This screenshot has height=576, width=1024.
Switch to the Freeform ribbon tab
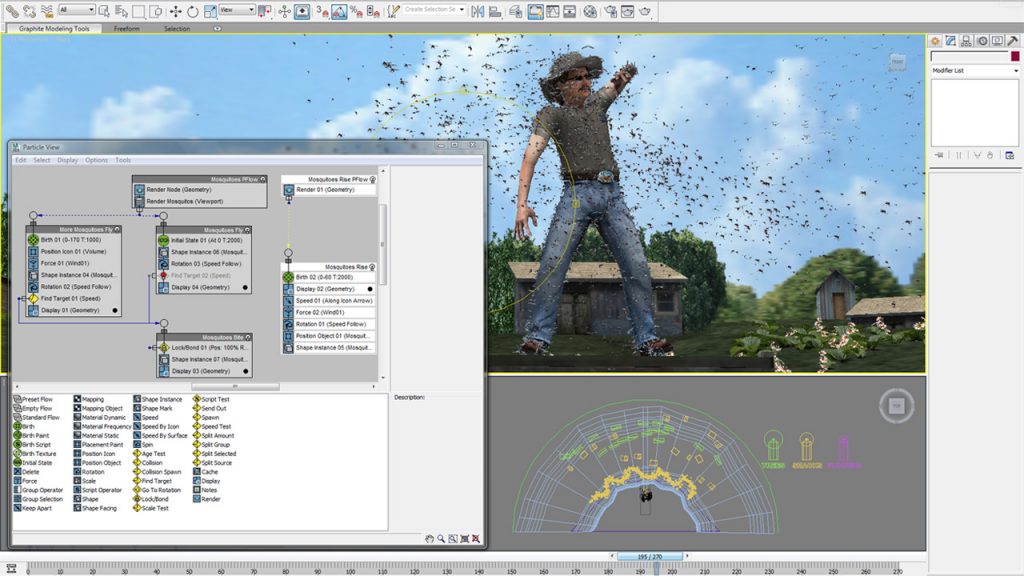[126, 29]
